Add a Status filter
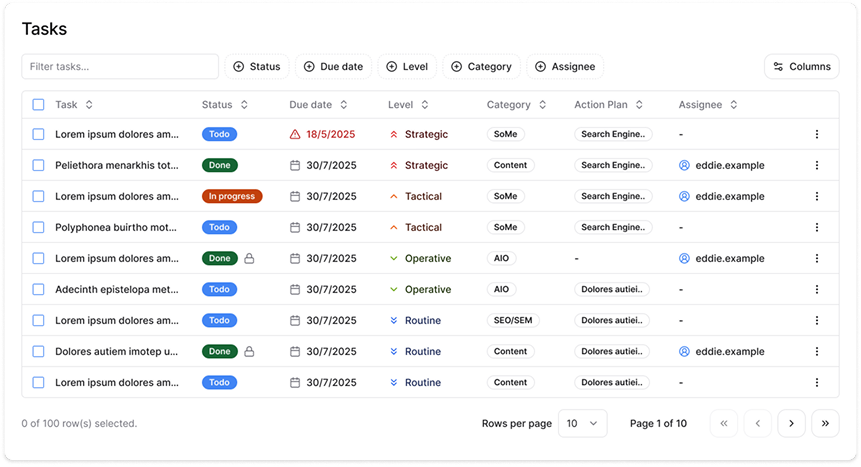The image size is (861, 467). pos(257,67)
